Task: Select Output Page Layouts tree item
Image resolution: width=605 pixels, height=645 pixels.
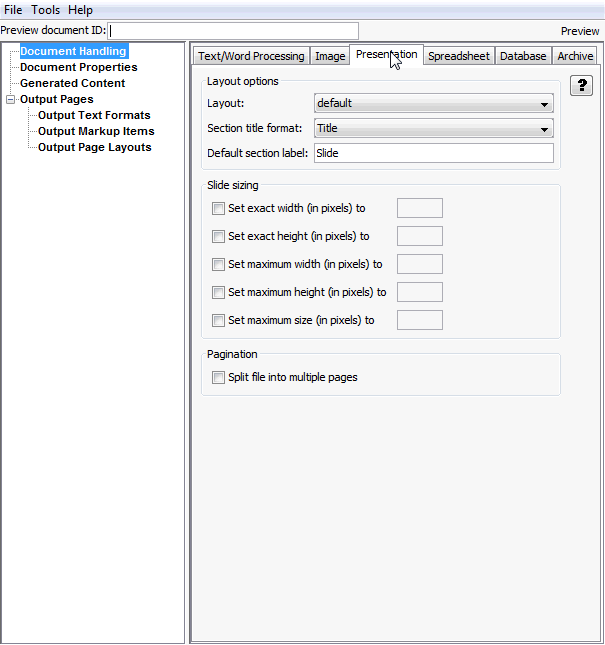Action: coord(95,148)
